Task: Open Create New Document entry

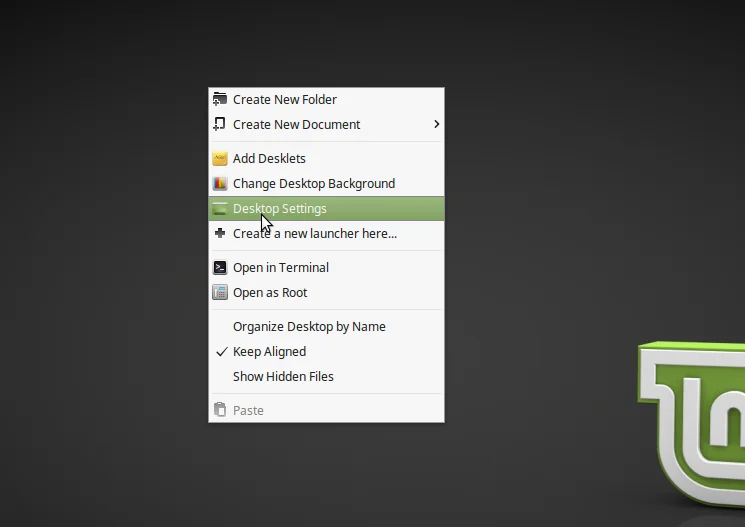Action: (326, 125)
